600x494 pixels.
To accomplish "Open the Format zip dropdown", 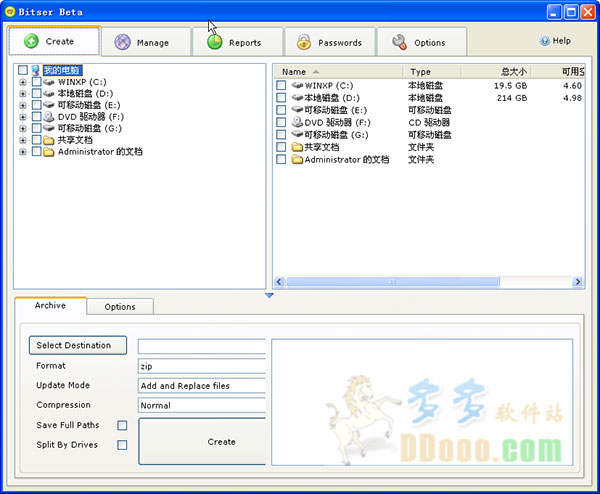I will pos(202,366).
